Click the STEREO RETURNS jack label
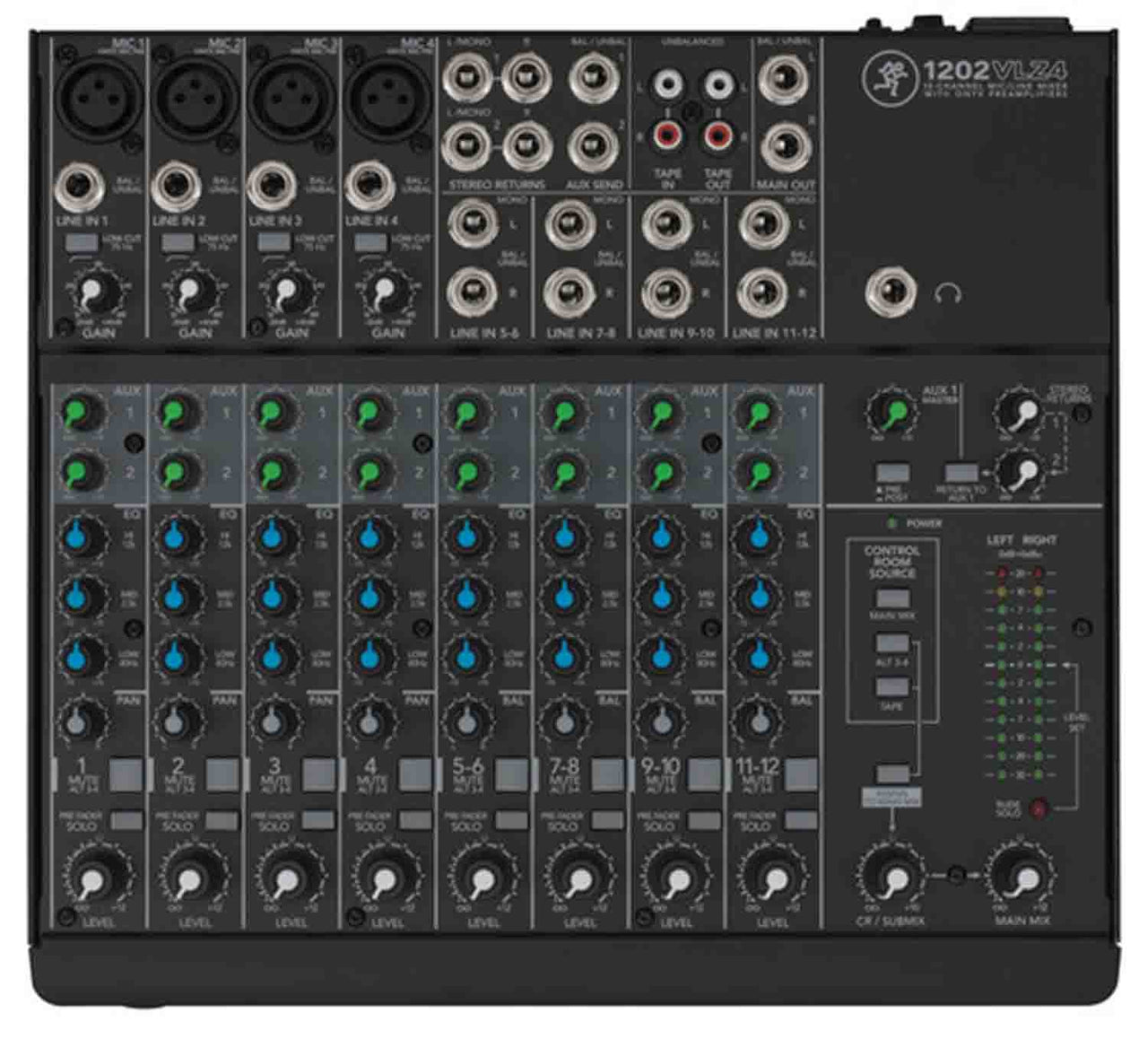This screenshot has height=1039, width=1148. (x=495, y=186)
